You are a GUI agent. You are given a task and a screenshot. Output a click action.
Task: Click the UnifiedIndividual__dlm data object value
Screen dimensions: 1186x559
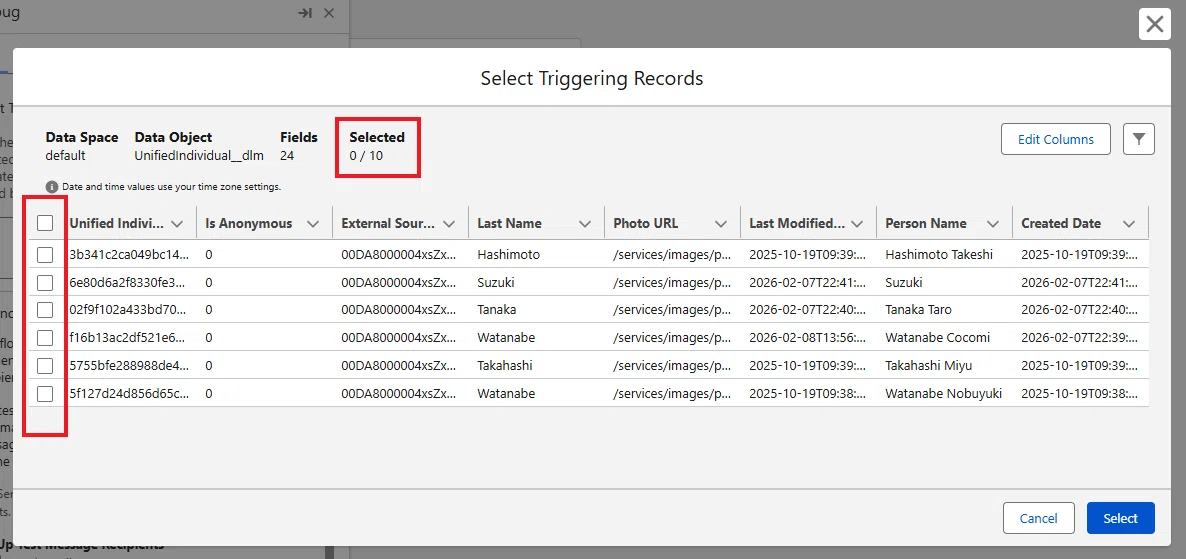199,156
